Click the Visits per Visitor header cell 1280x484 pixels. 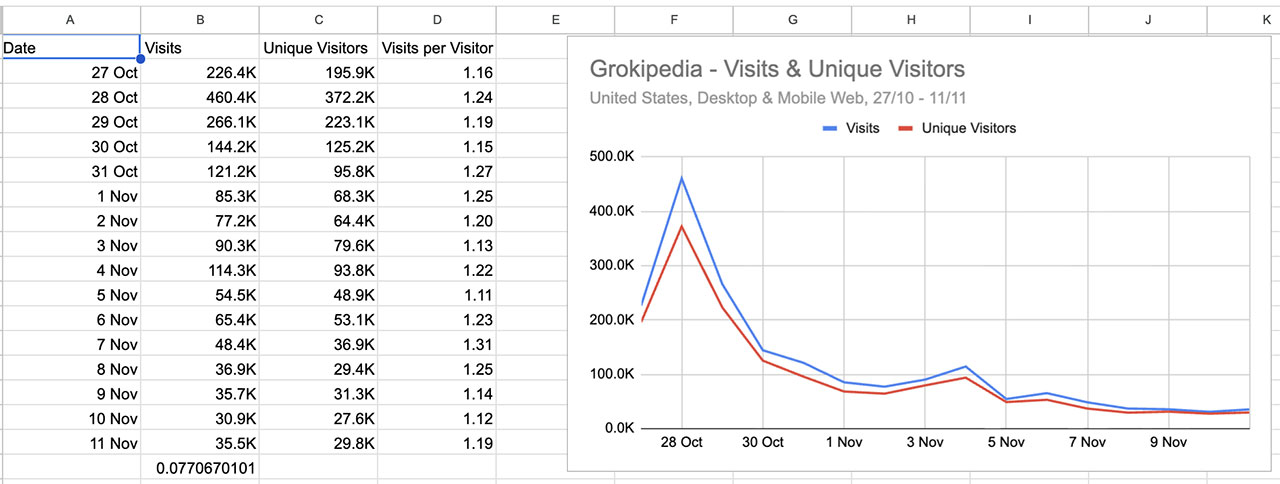437,47
